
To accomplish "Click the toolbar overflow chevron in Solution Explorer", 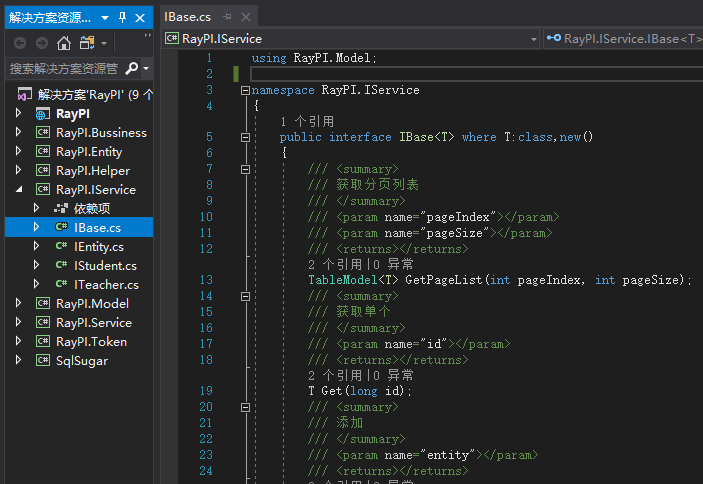I will [148, 36].
